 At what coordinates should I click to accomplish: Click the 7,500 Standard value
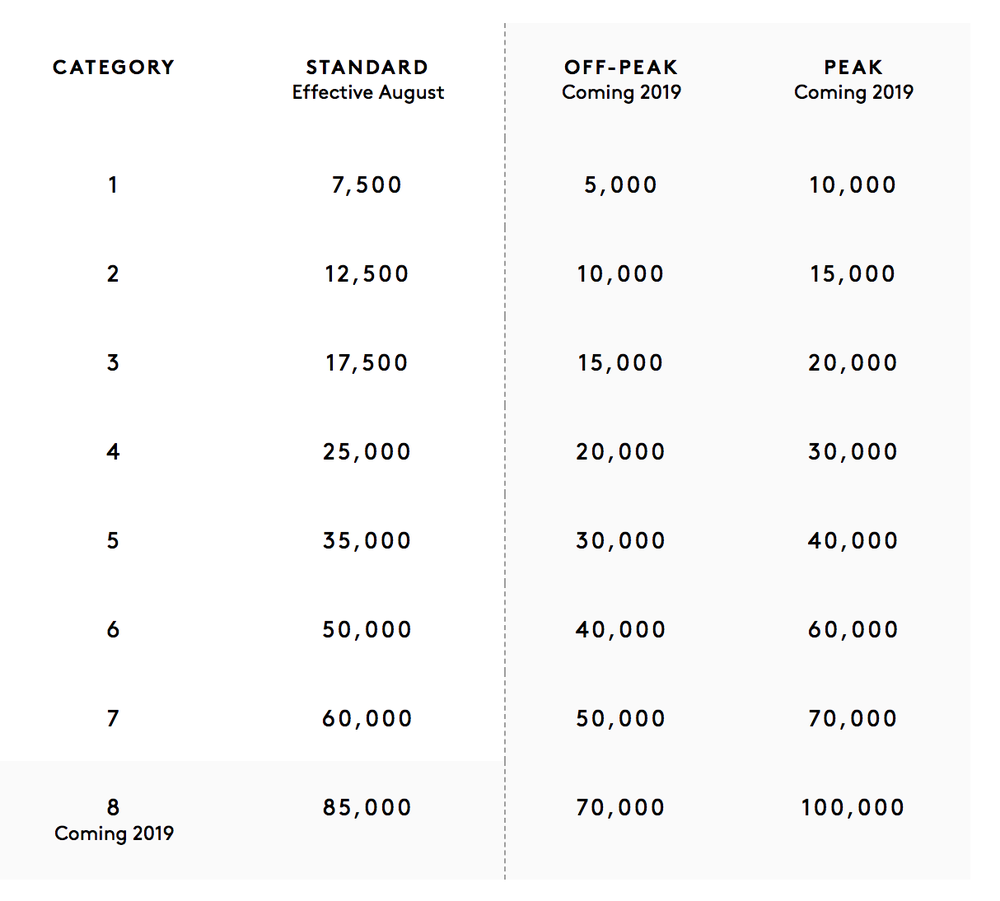367,185
